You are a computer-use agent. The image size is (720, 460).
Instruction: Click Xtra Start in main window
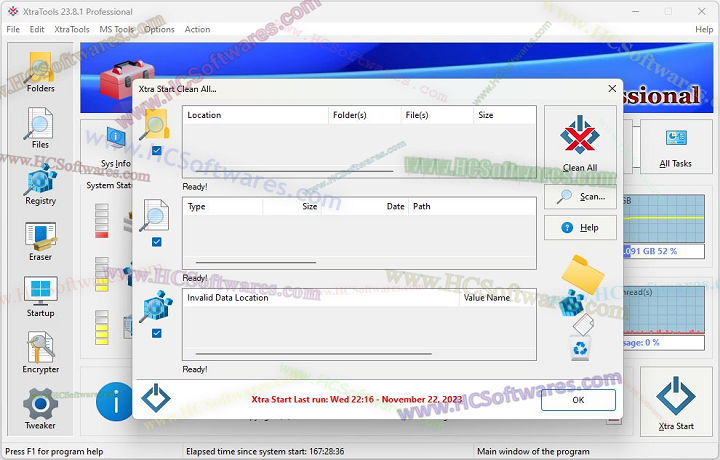point(676,401)
